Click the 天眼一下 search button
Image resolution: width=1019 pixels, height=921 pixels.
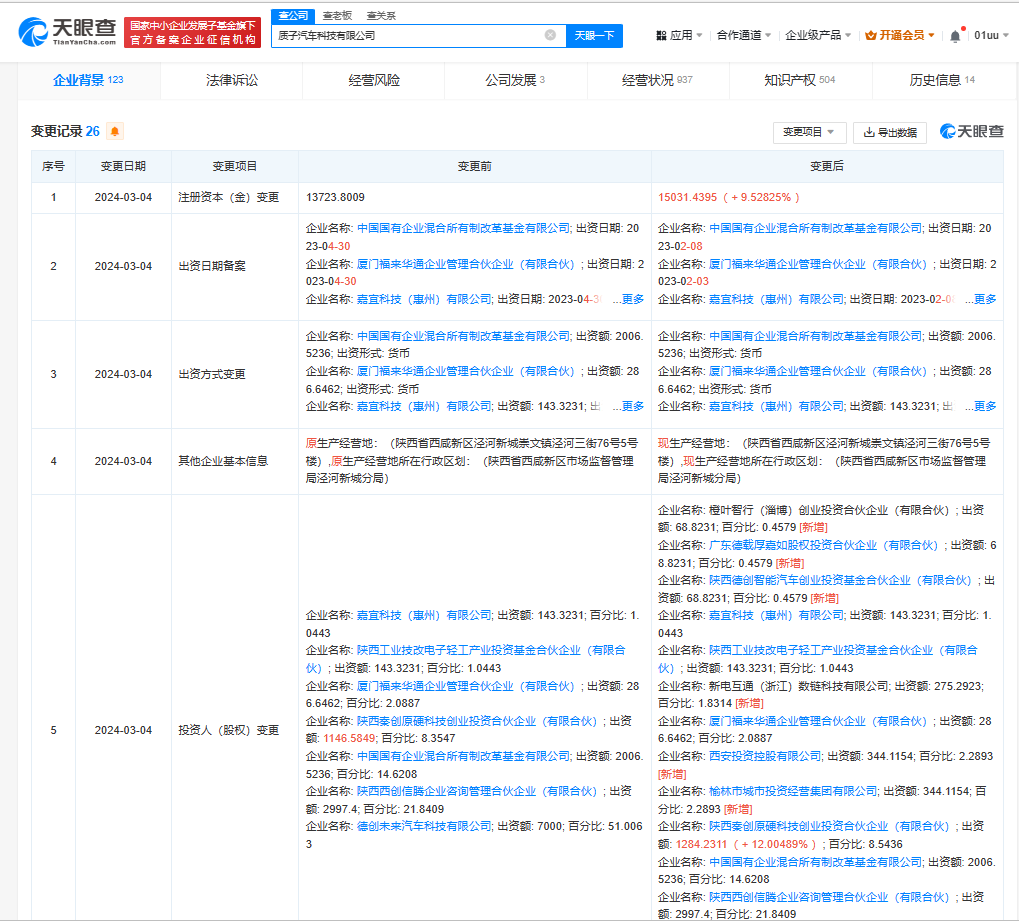[594, 36]
